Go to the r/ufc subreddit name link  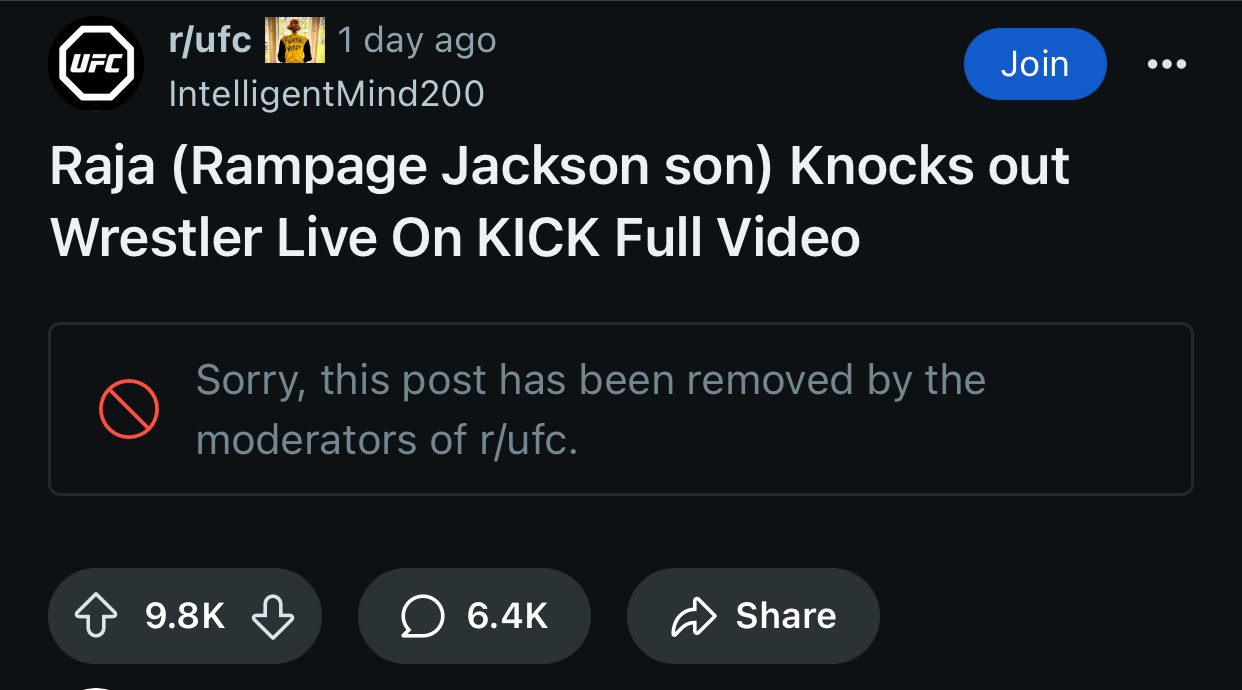[210, 41]
